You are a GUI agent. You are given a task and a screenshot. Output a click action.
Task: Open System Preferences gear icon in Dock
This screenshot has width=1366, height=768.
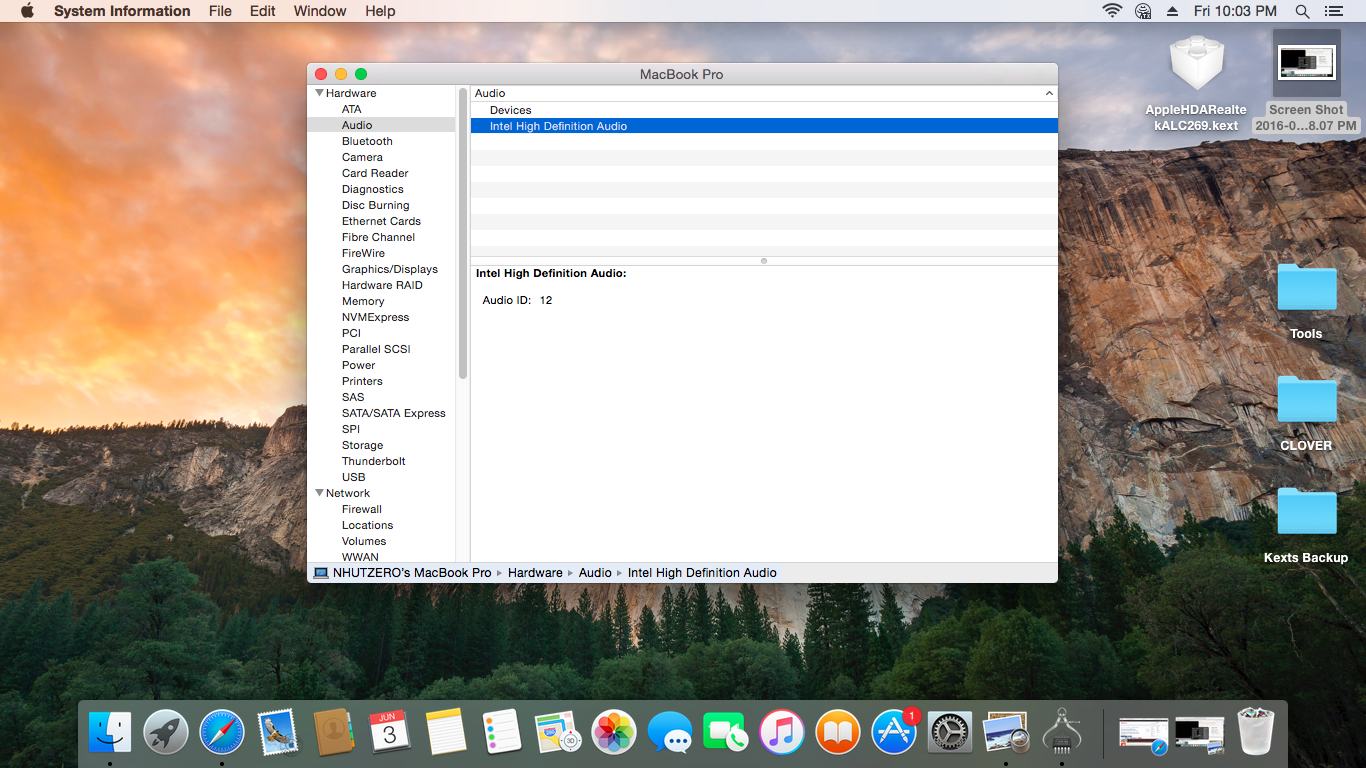point(950,732)
